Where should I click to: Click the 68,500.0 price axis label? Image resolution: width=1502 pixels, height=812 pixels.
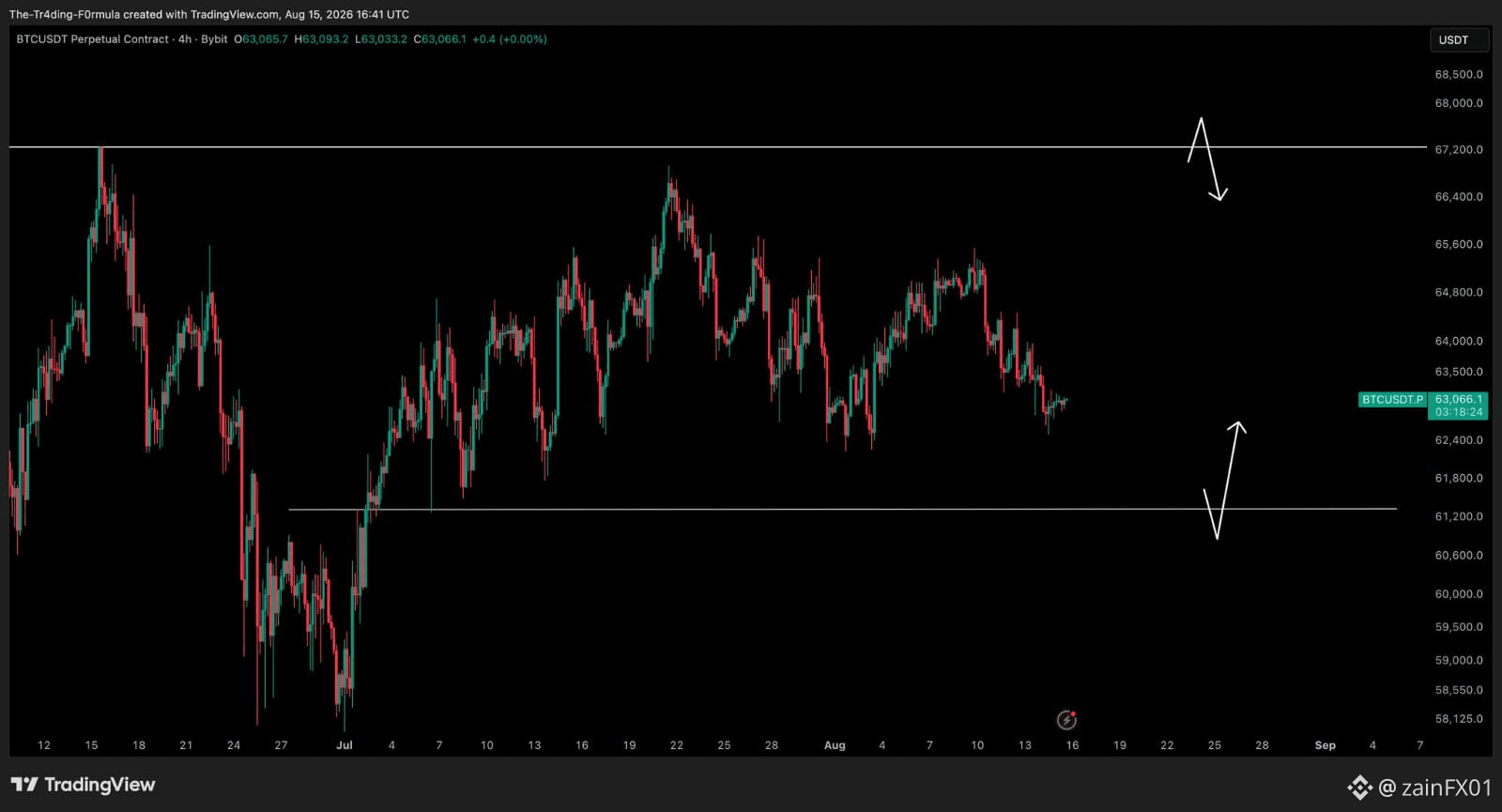pos(1459,74)
